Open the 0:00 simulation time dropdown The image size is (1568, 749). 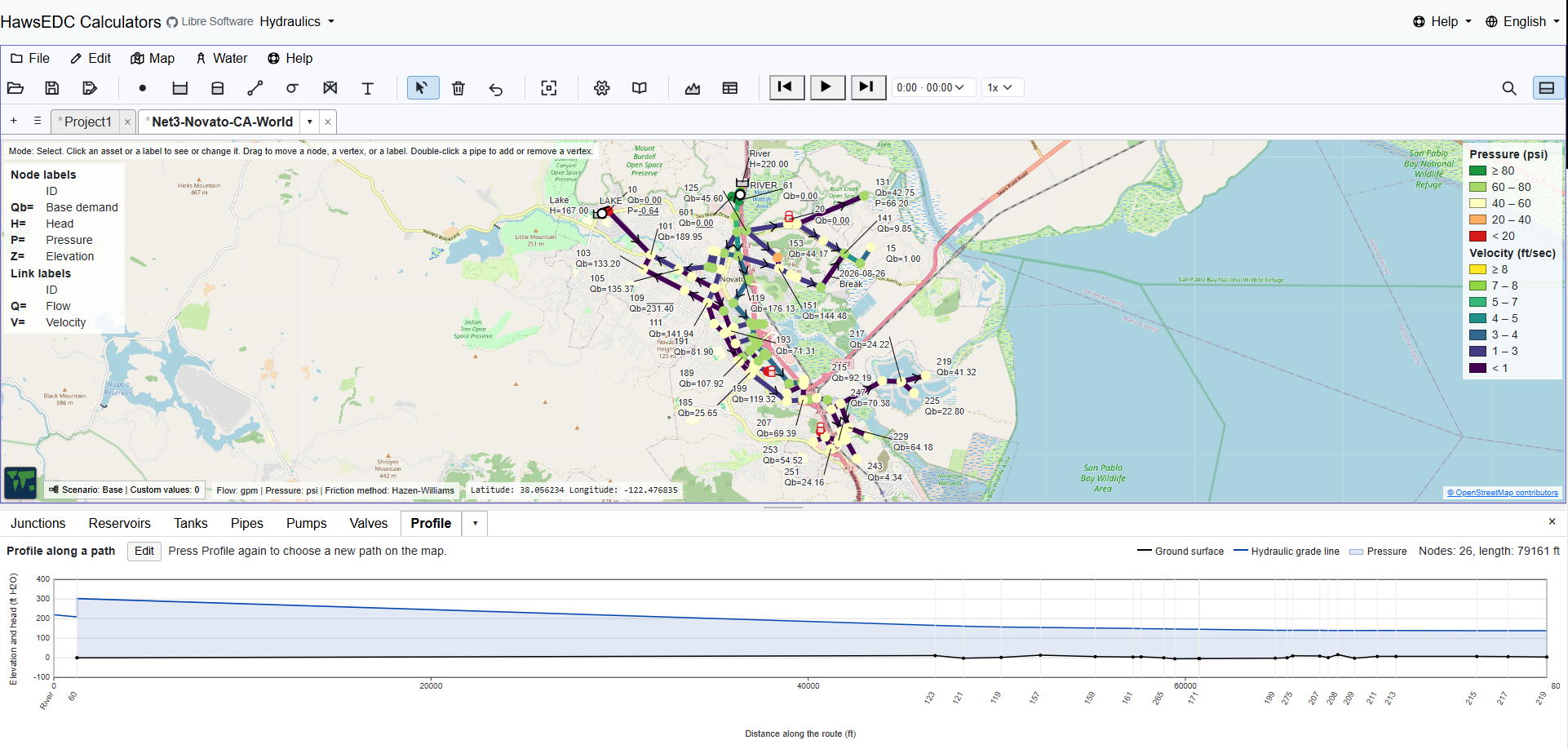[933, 87]
